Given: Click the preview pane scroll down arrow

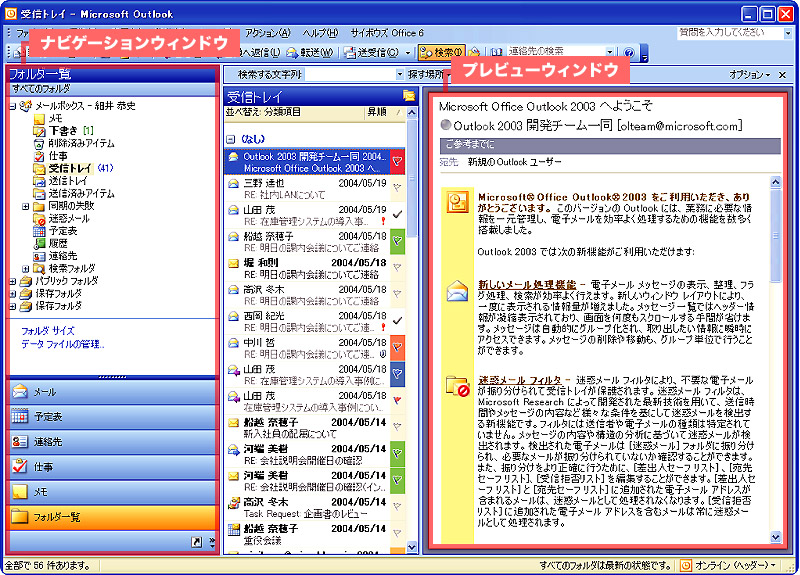Looking at the screenshot, I should coord(776,537).
